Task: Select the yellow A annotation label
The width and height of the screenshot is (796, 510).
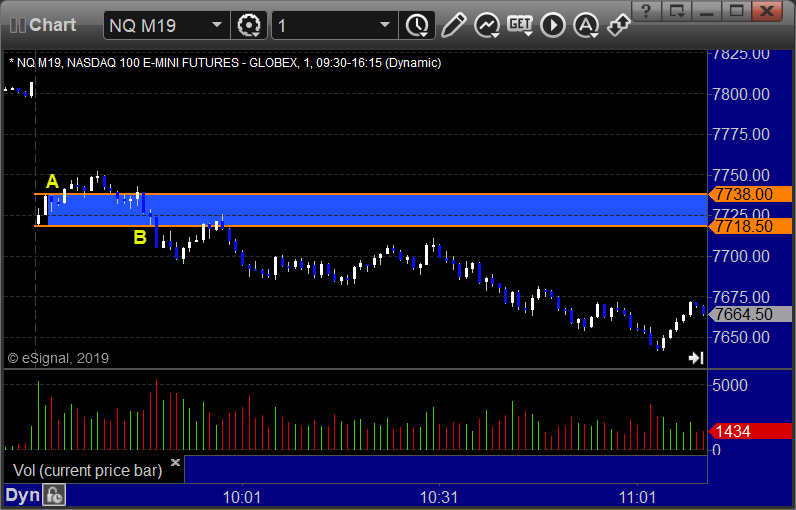Action: click(52, 182)
